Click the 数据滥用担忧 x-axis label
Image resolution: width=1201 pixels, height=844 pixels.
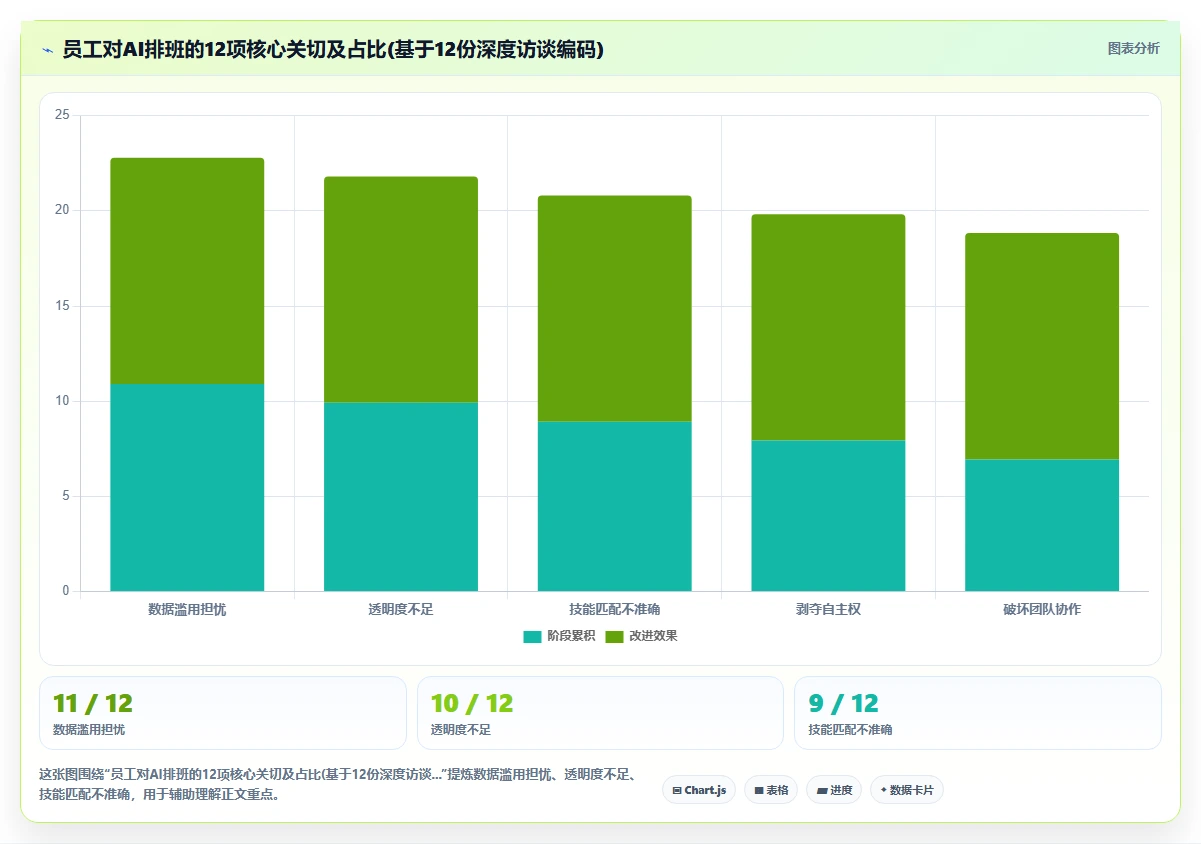click(x=187, y=609)
